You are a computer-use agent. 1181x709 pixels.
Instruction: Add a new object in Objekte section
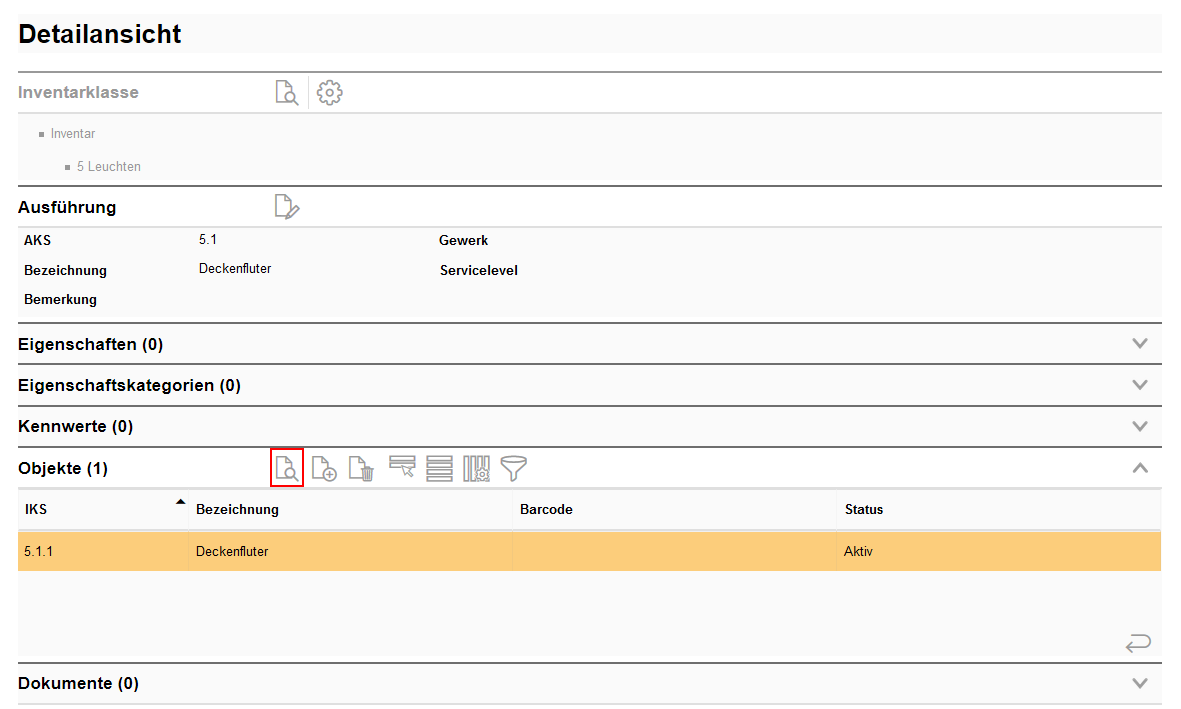pyautogui.click(x=324, y=468)
